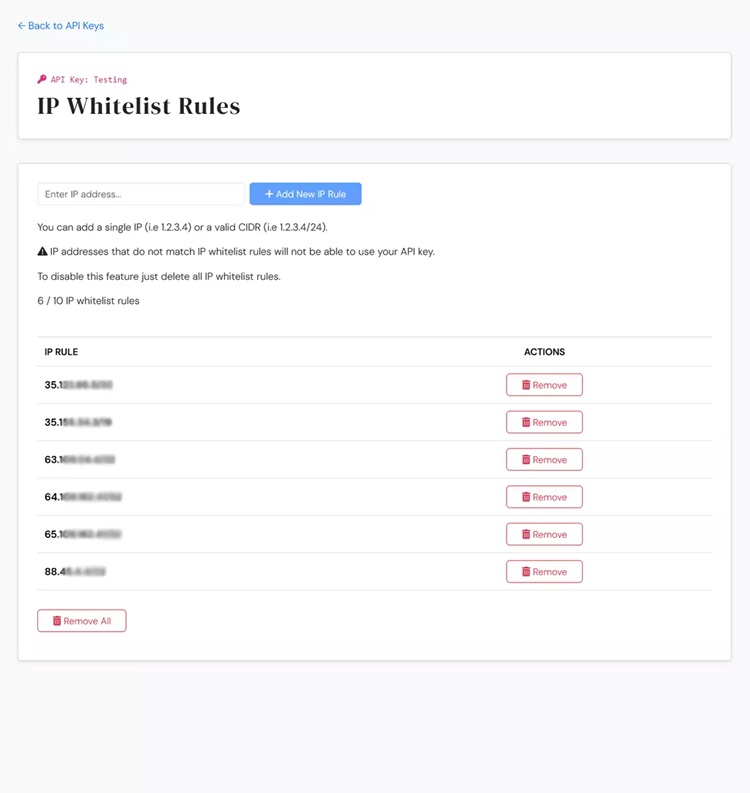Click the API Key: Testing label
Image resolution: width=750 pixels, height=793 pixels.
point(88,79)
